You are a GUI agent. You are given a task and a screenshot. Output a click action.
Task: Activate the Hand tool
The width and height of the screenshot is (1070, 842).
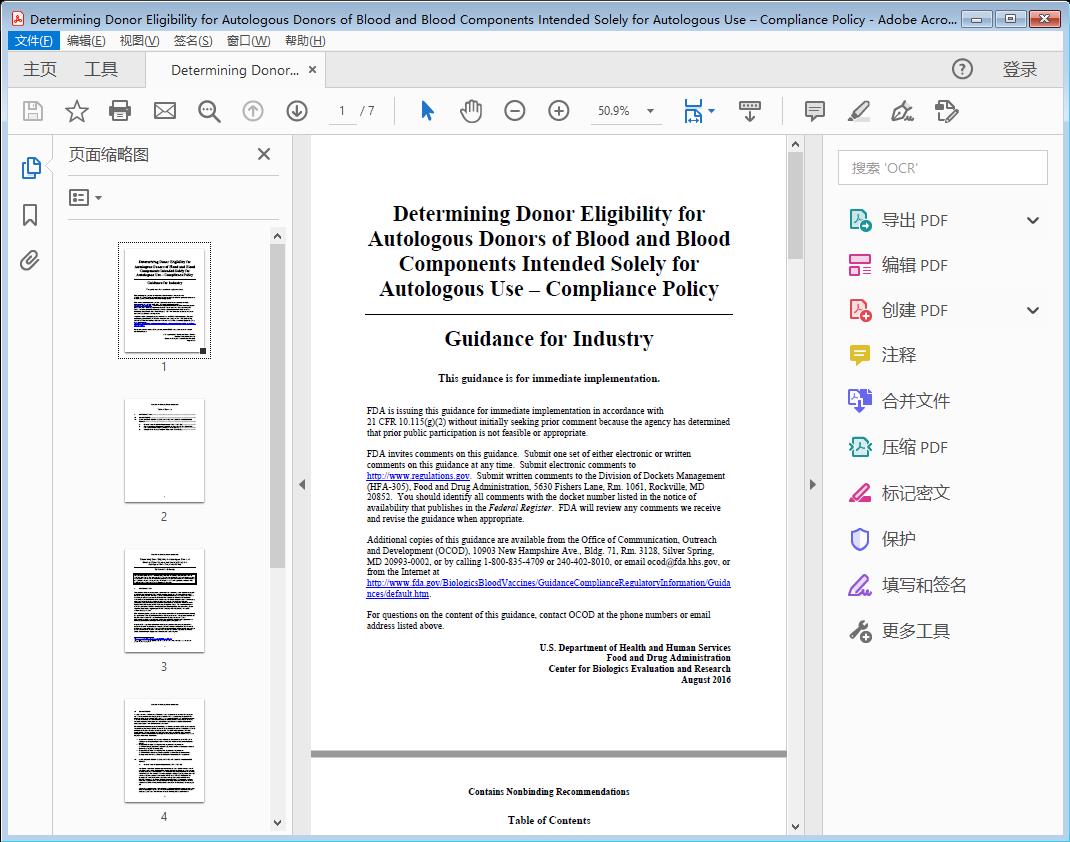pos(470,111)
